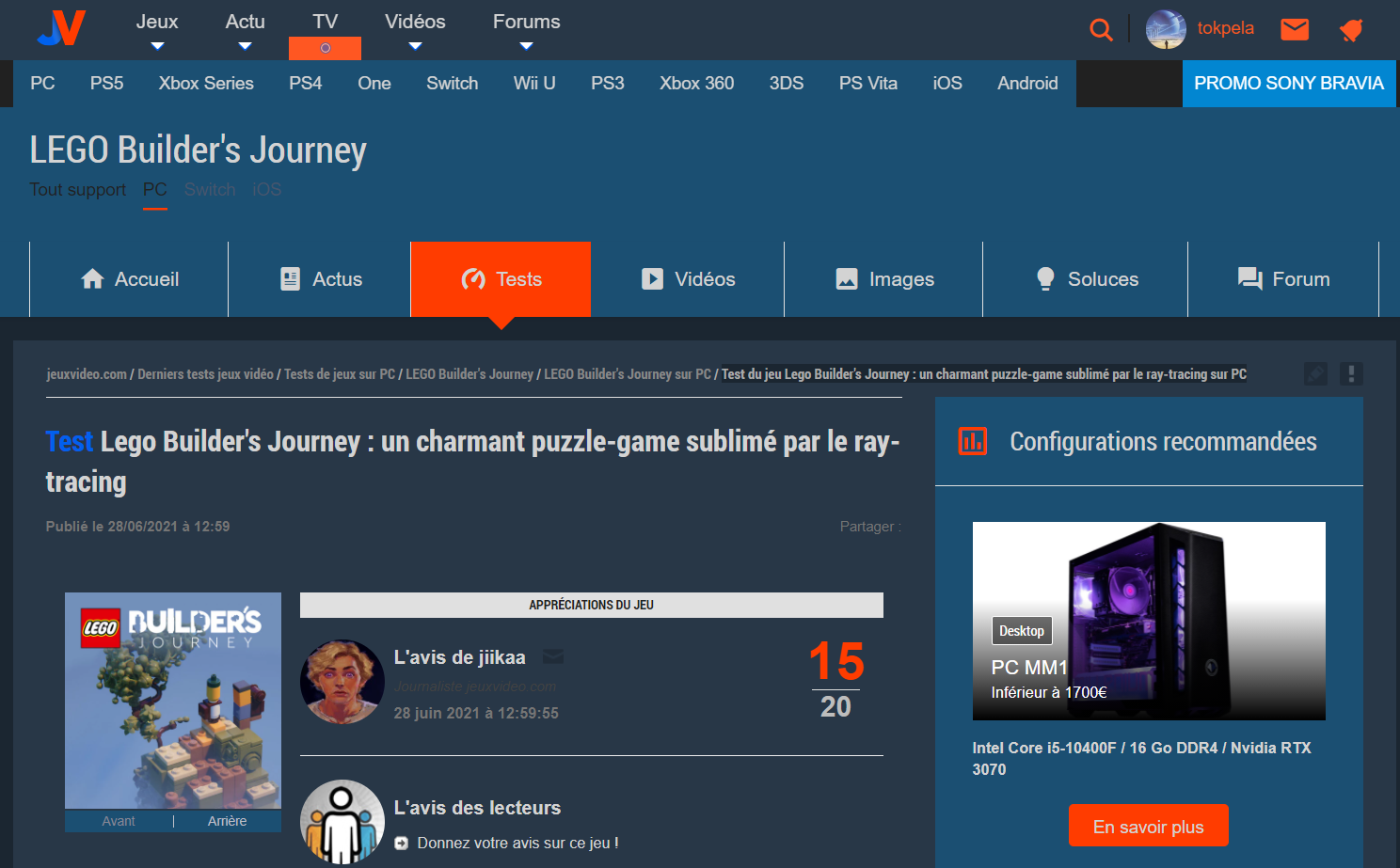Screen dimensions: 1400x868
Task: Select iOS in the platform bar
Action: 947,84
